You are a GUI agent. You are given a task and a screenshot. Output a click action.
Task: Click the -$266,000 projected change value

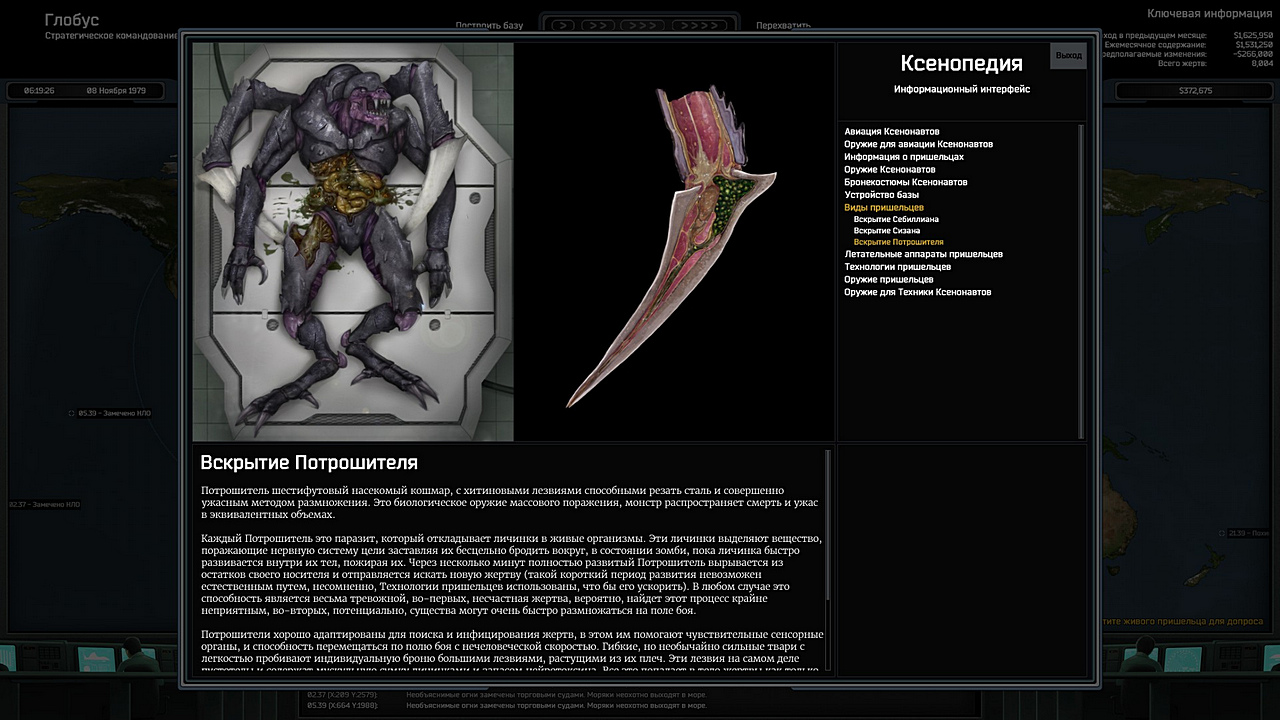1252,54
